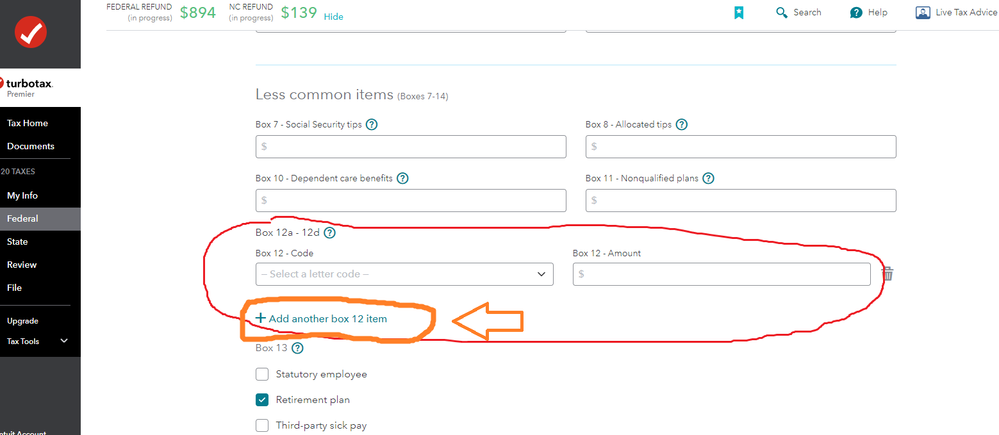This screenshot has height=435, width=999.
Task: Click the Help question mark icon
Action: pyautogui.click(x=856, y=13)
